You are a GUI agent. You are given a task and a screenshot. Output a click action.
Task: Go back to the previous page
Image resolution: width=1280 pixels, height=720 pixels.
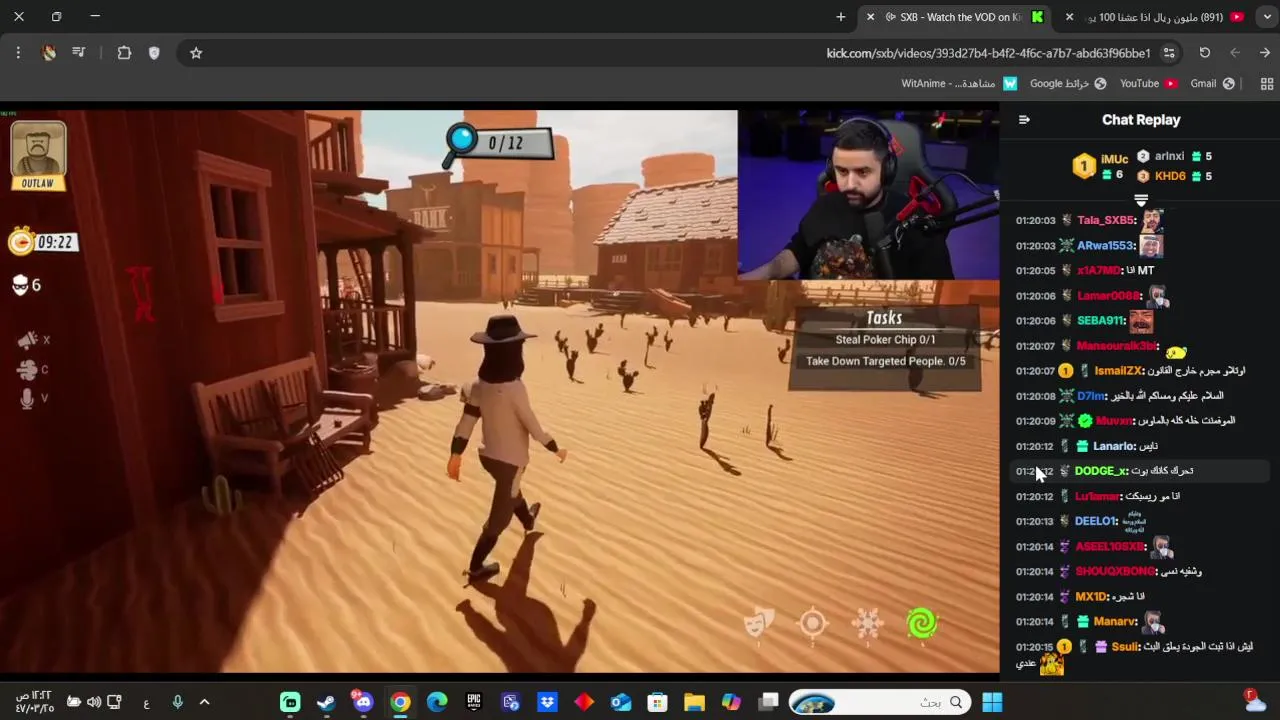1235,53
